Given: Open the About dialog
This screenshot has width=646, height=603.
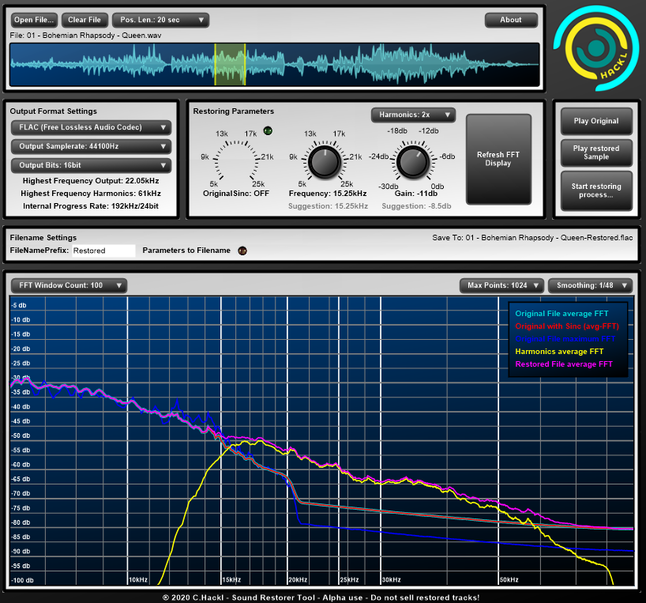Looking at the screenshot, I should [x=511, y=20].
